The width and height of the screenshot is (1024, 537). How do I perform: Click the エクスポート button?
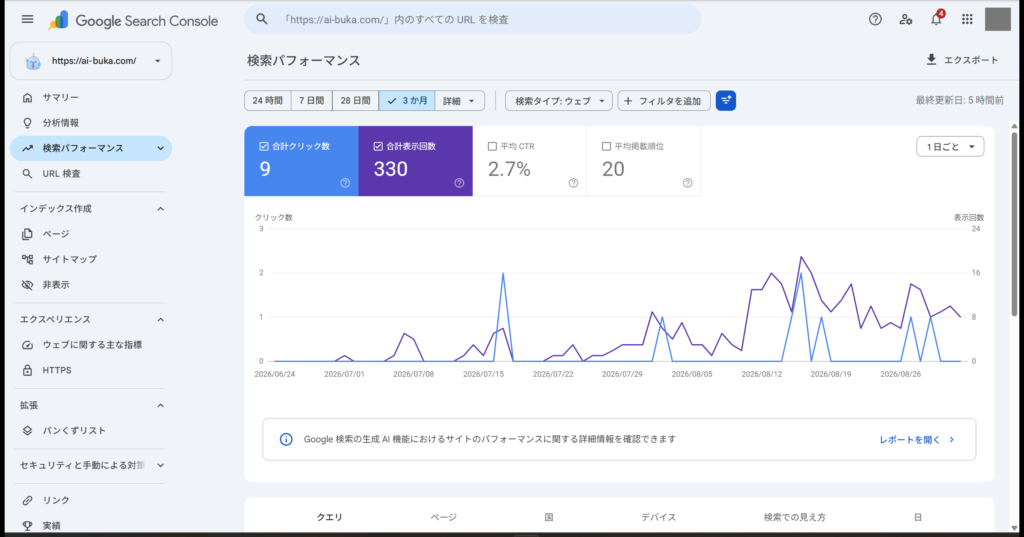pos(963,59)
